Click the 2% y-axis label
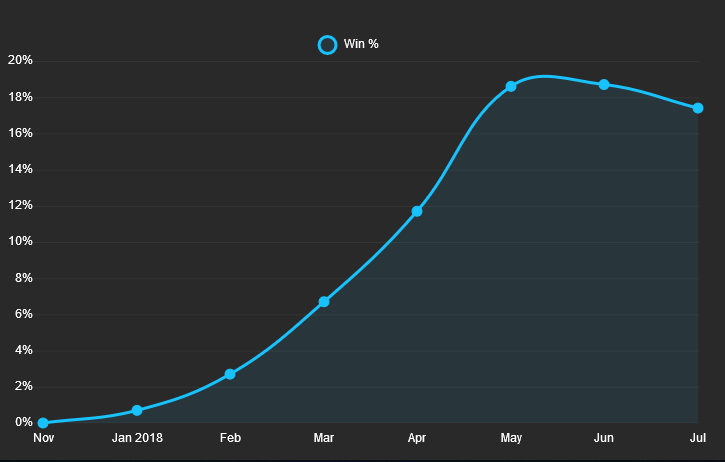This screenshot has height=462, width=725. (24, 386)
